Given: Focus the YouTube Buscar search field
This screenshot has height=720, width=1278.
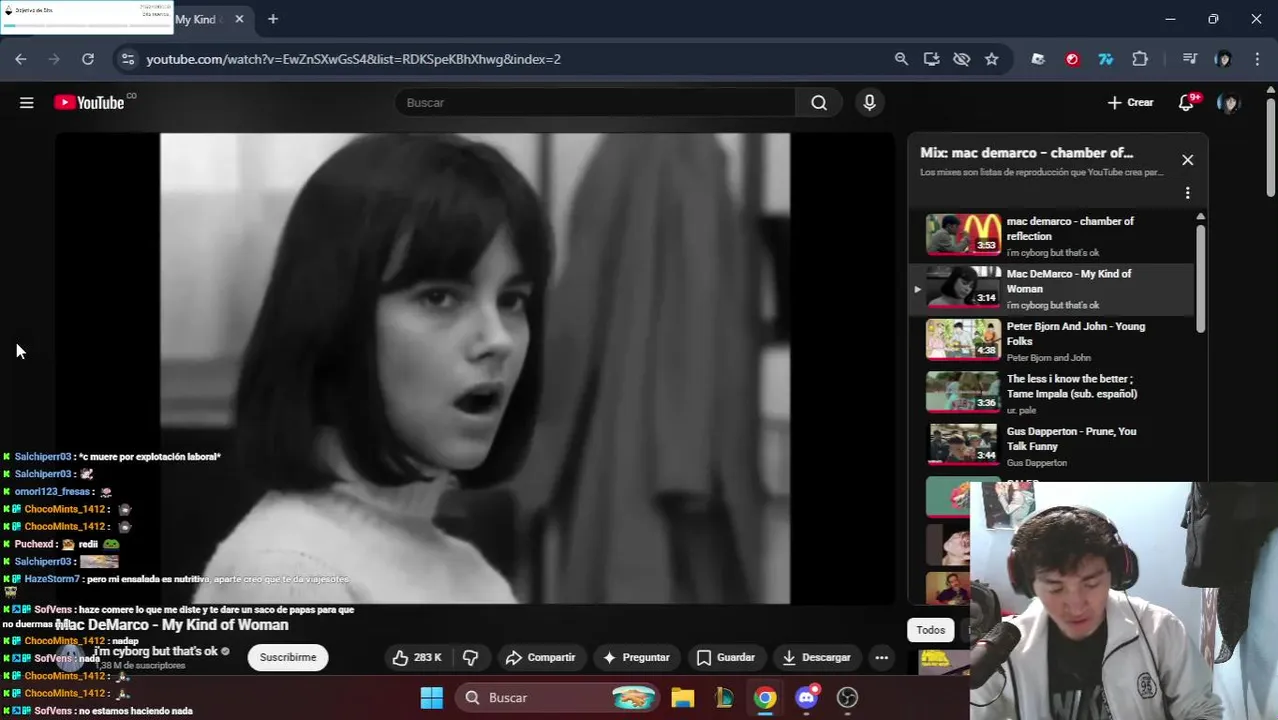Looking at the screenshot, I should pos(595,102).
